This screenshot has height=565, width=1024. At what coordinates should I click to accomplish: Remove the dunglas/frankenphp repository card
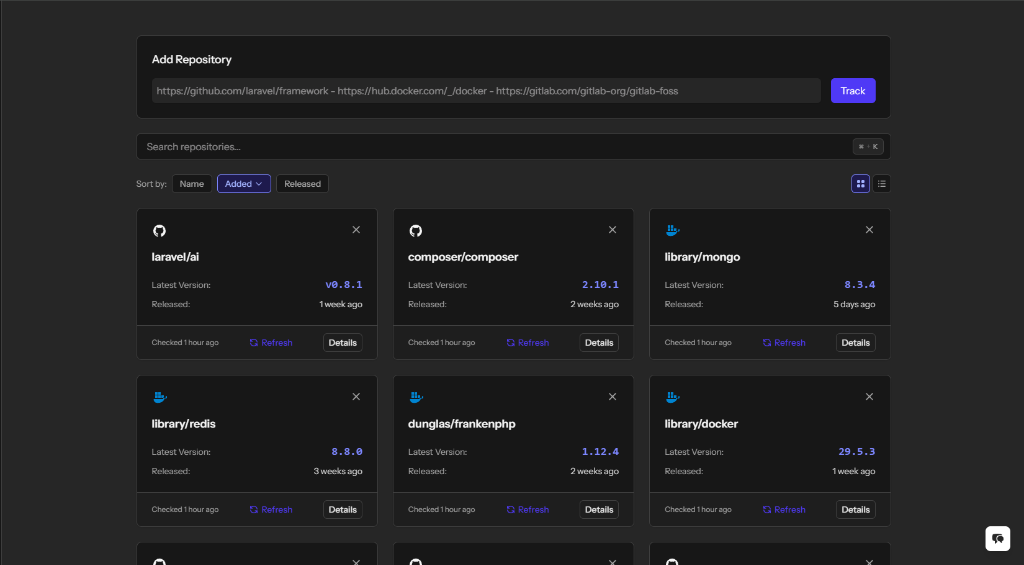click(613, 396)
